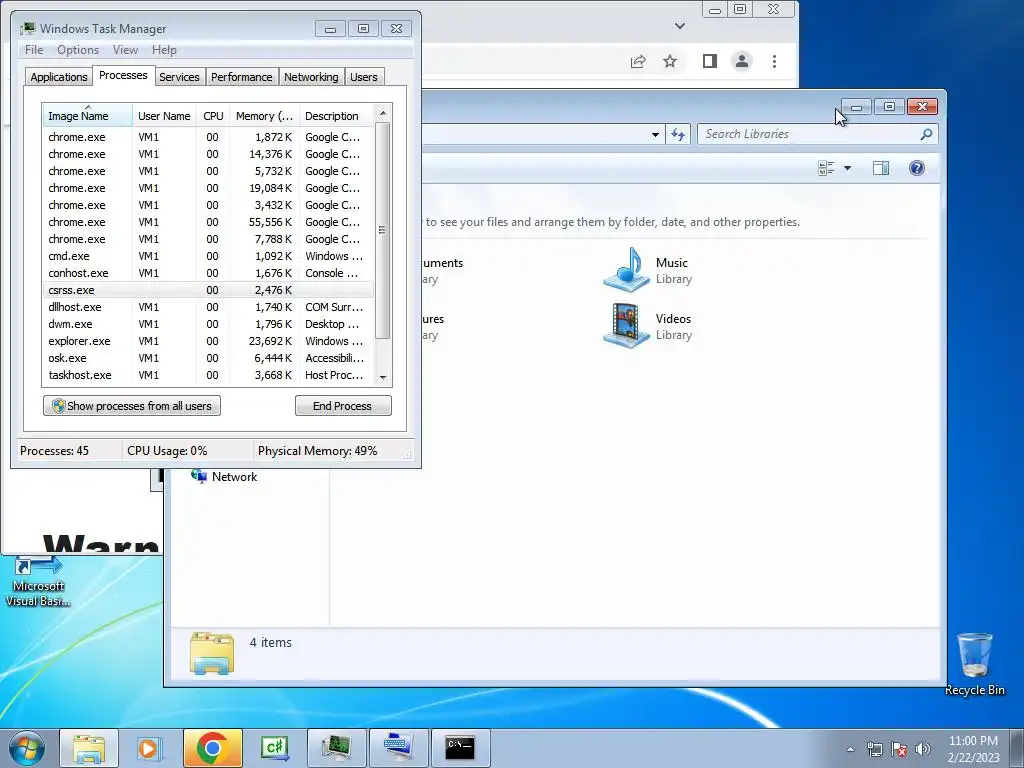Switch to Chrome in the taskbar
The width and height of the screenshot is (1024, 768).
pyautogui.click(x=212, y=748)
